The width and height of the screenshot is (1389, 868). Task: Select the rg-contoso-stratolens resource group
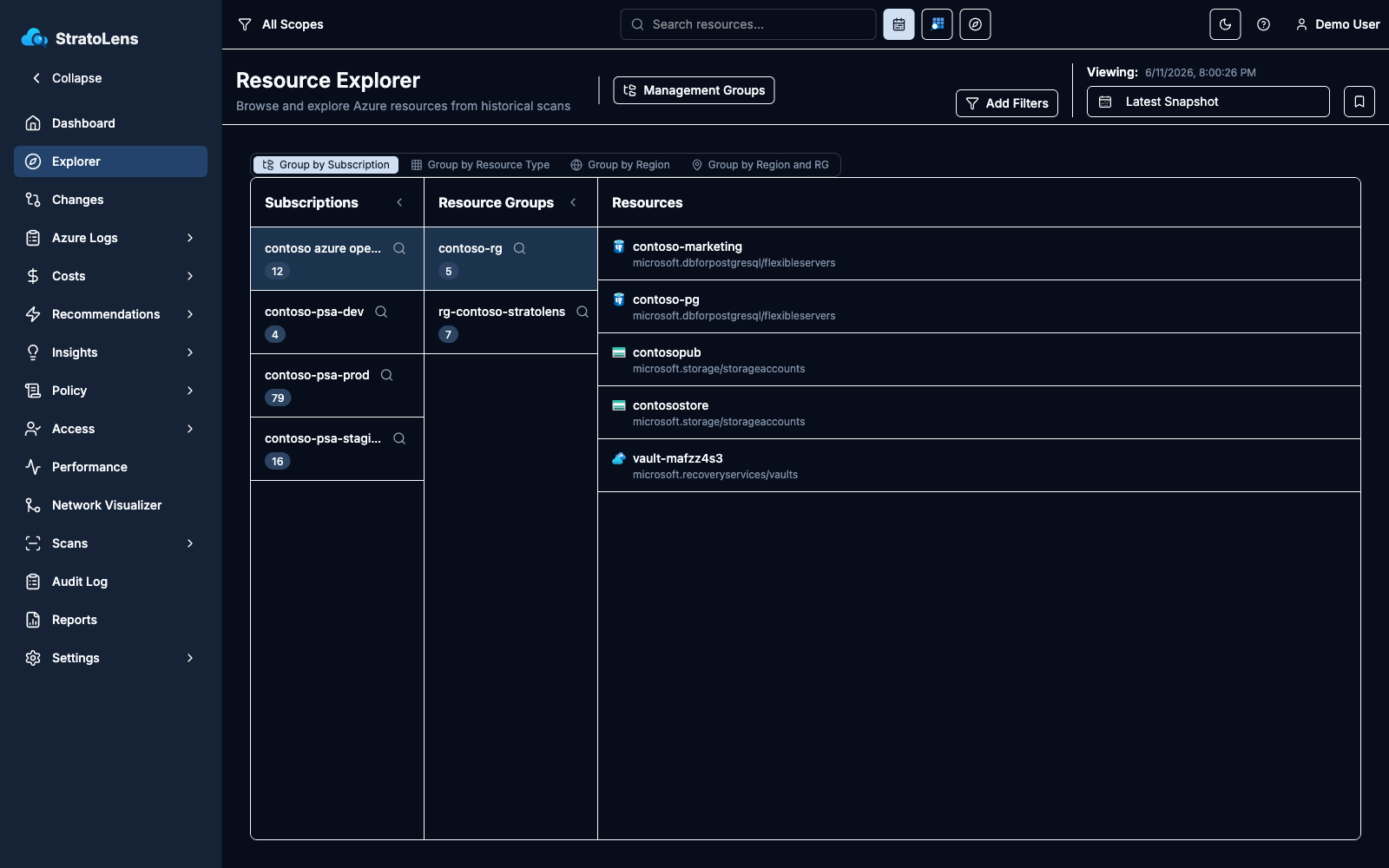pos(510,322)
